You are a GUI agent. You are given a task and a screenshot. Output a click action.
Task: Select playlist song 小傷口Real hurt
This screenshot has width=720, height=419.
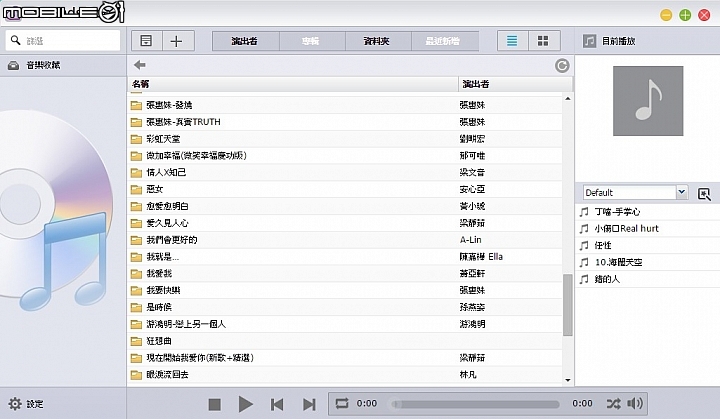tap(647, 229)
